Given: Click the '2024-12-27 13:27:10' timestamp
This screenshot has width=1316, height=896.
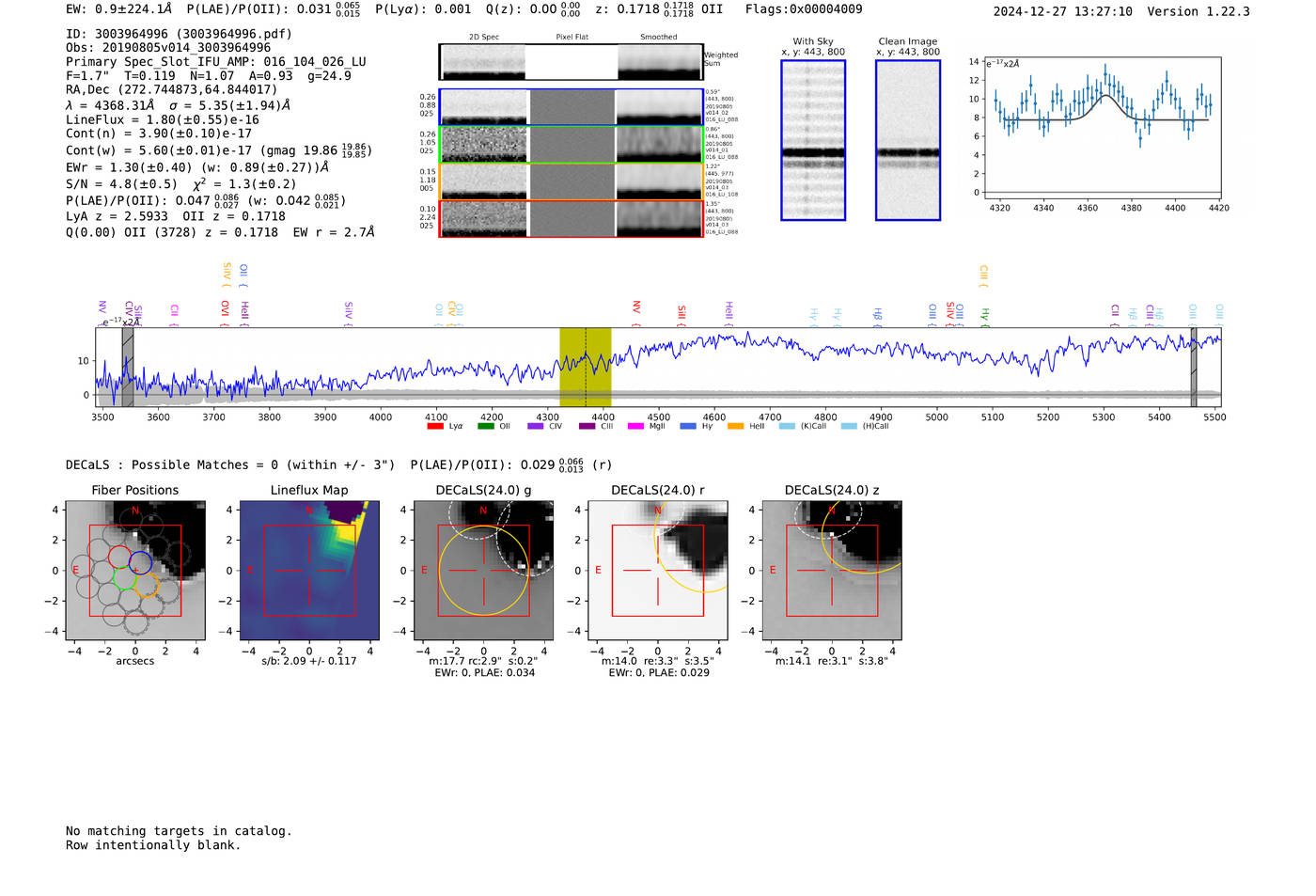Looking at the screenshot, I should [1063, 11].
